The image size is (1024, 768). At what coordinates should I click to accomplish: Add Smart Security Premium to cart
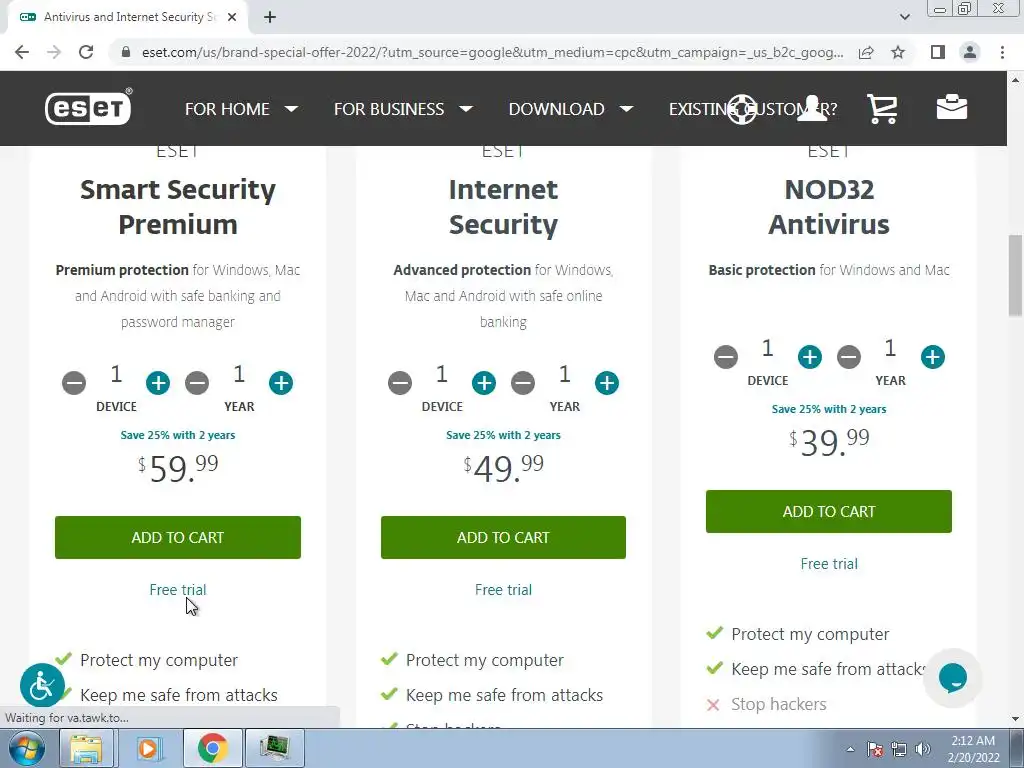178,537
